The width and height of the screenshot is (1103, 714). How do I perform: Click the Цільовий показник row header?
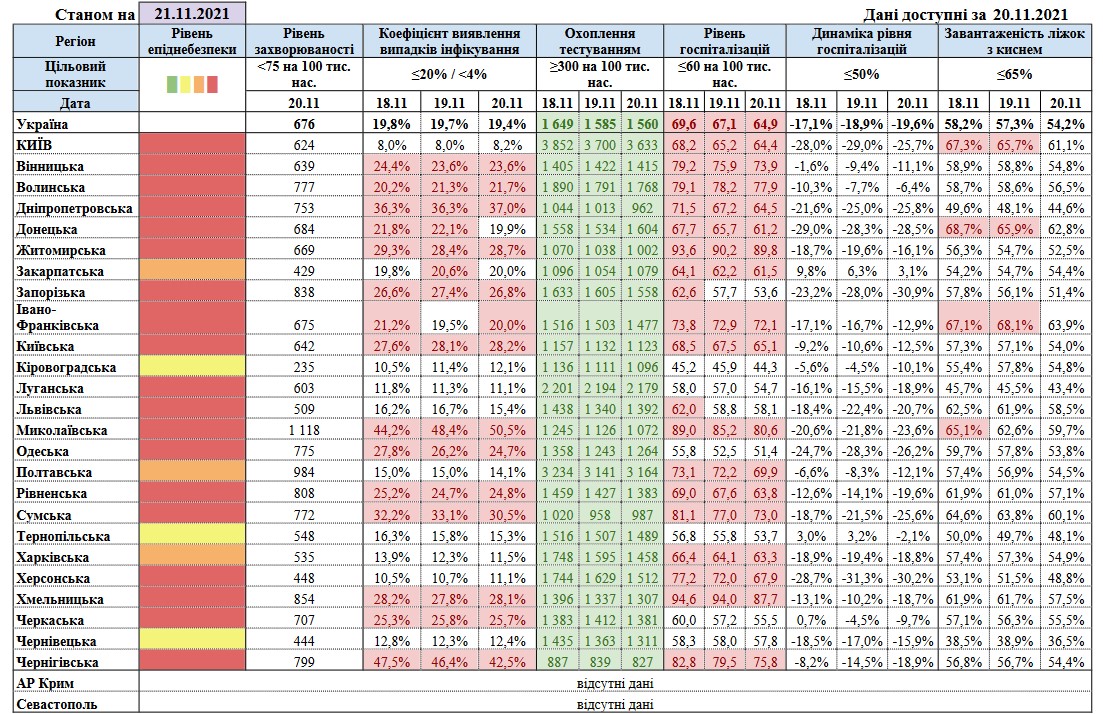[x=76, y=74]
